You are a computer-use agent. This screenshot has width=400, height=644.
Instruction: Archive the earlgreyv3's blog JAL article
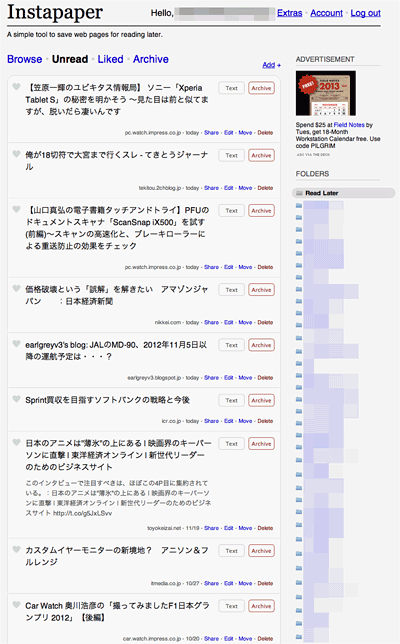[261, 345]
